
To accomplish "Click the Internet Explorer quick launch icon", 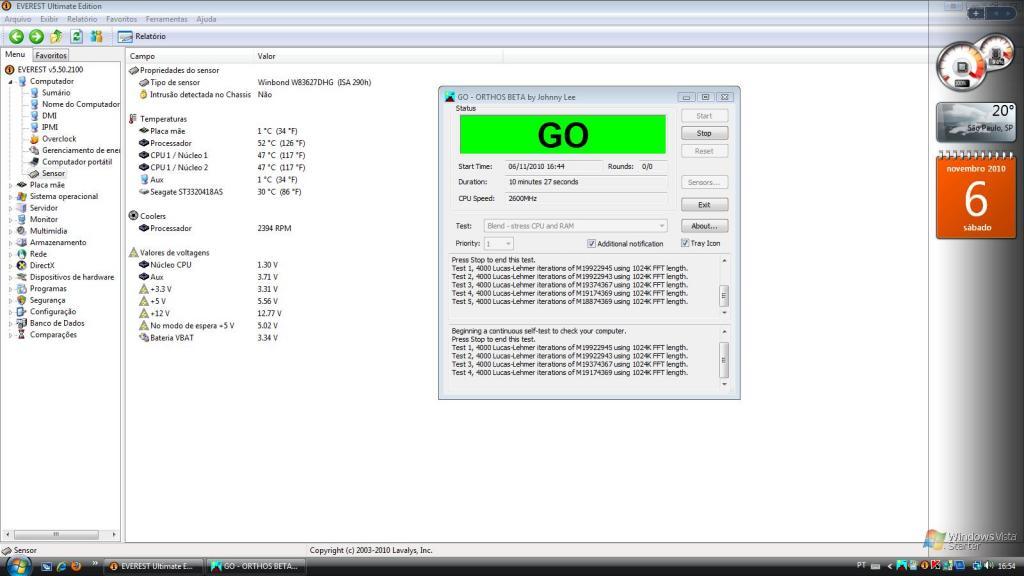I will 61,566.
